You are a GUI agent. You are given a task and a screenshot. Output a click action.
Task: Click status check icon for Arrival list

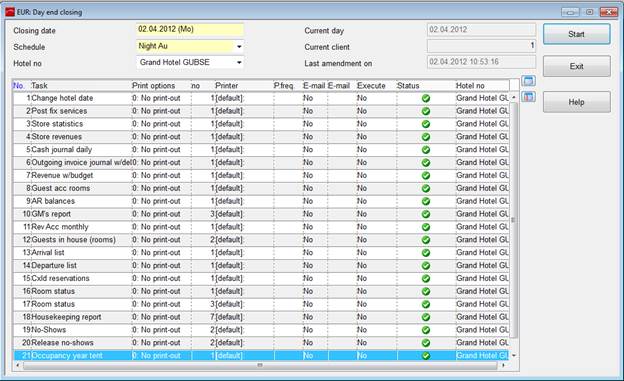coord(426,253)
